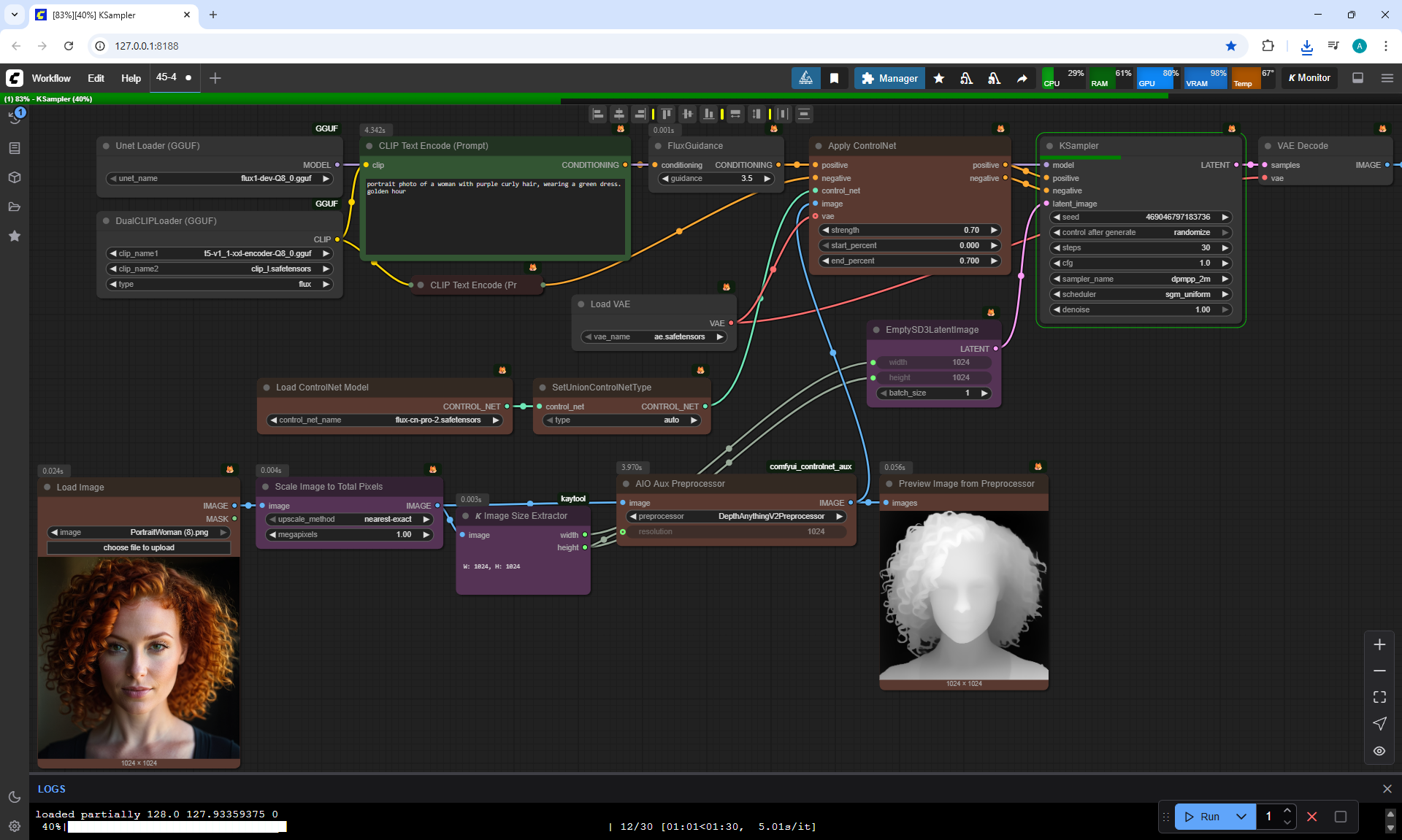Viewport: 1402px width, 840px height.
Task: Click the prompt text box in CLIP Text Encode
Action: (494, 217)
